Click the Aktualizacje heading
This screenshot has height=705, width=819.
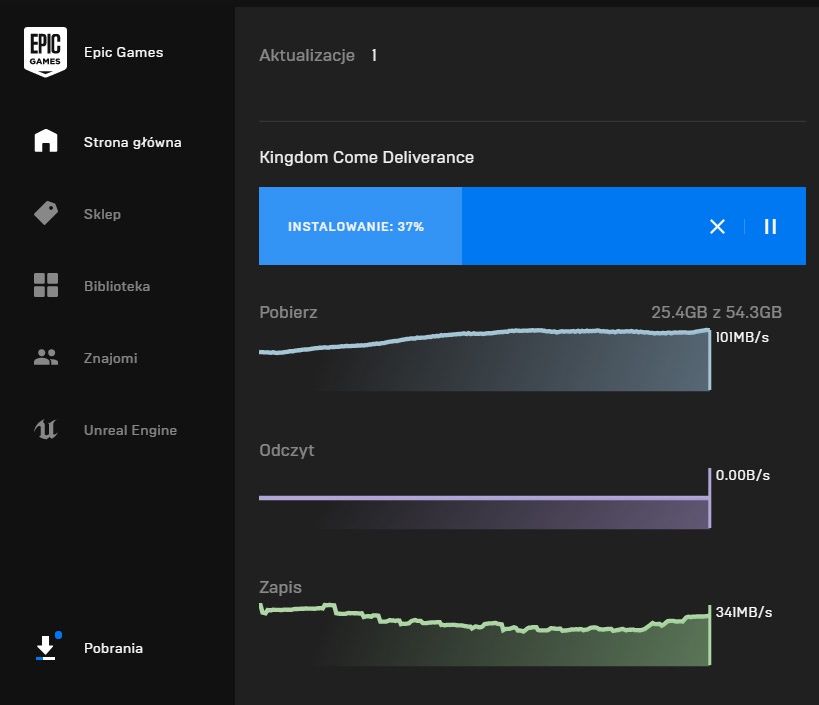(307, 55)
